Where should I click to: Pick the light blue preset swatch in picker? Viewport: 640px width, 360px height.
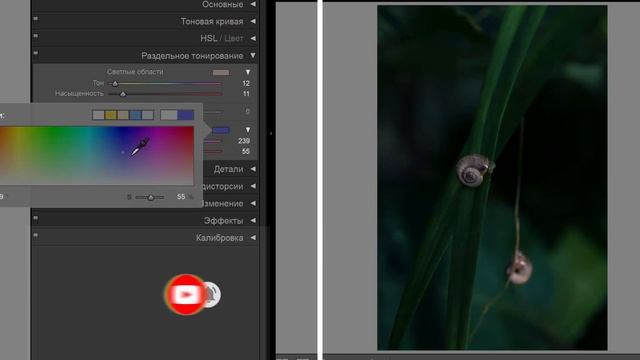pyautogui.click(x=135, y=115)
